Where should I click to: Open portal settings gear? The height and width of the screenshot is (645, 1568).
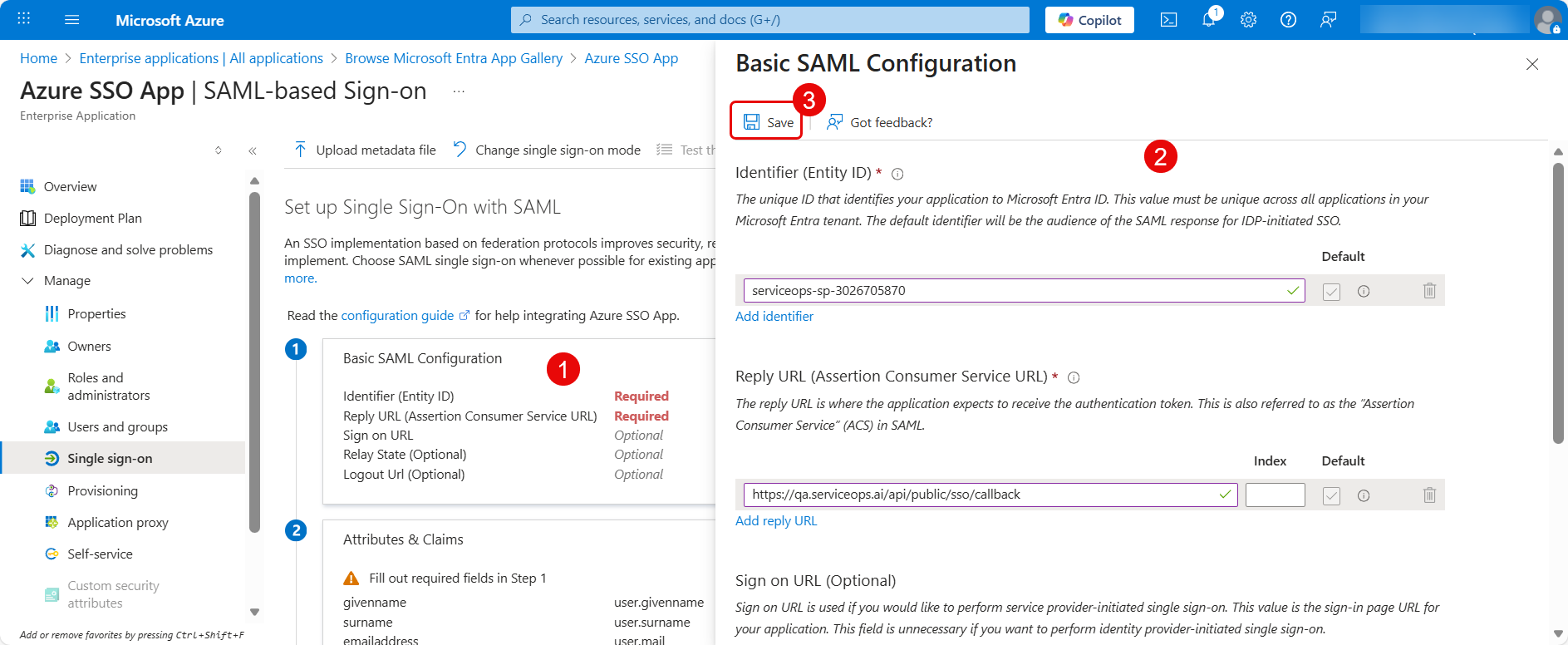click(1248, 20)
